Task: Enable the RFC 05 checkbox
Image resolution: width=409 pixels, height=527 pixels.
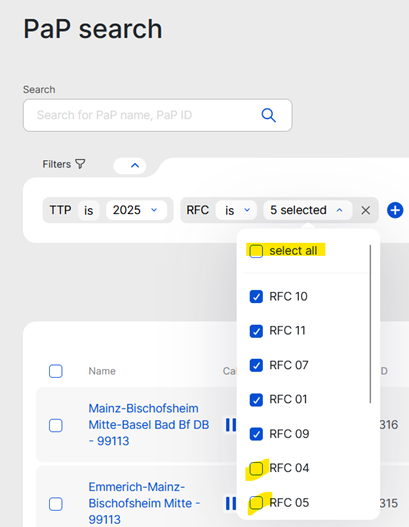Action: coord(256,503)
